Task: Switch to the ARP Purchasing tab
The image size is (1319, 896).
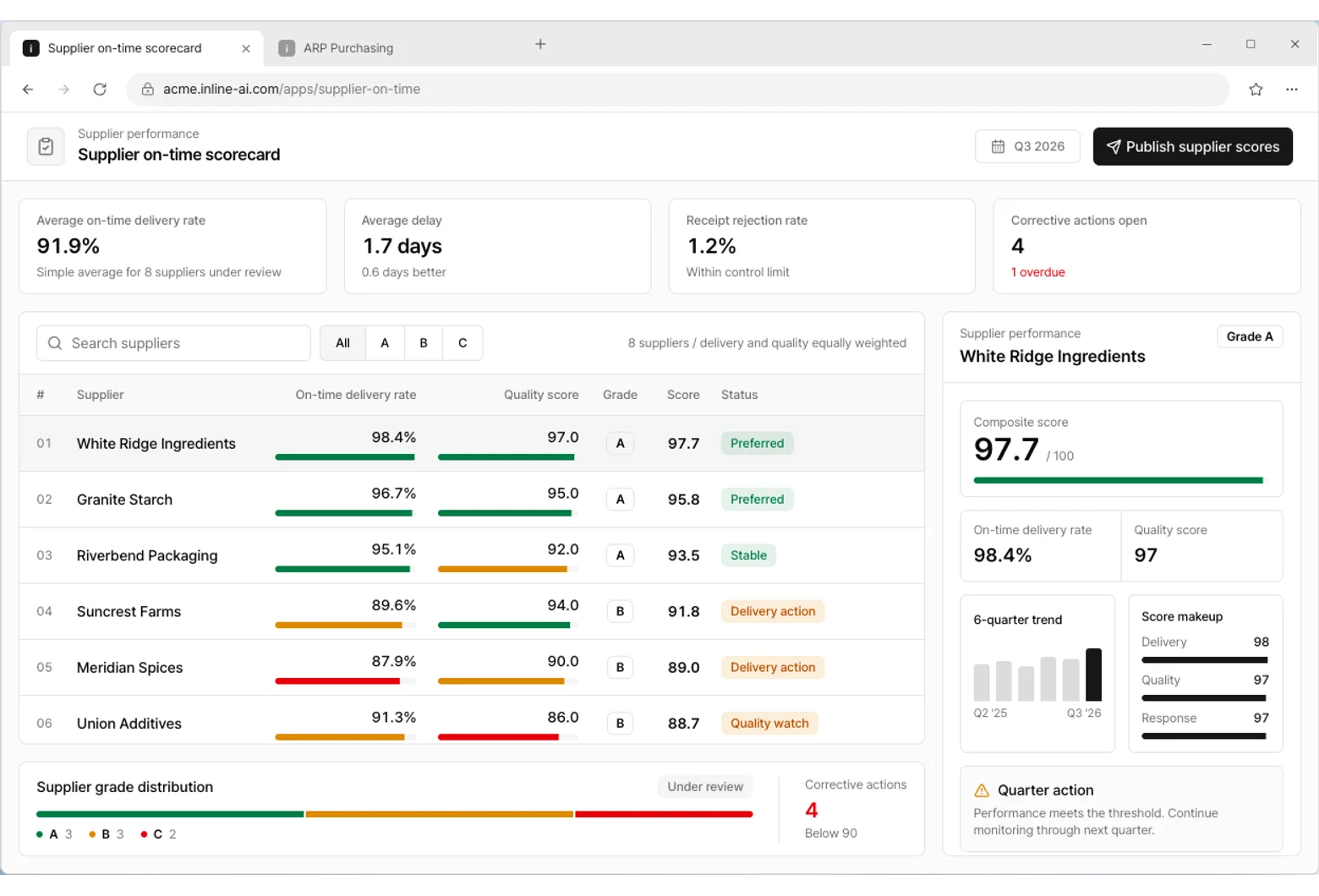Action: 348,48
